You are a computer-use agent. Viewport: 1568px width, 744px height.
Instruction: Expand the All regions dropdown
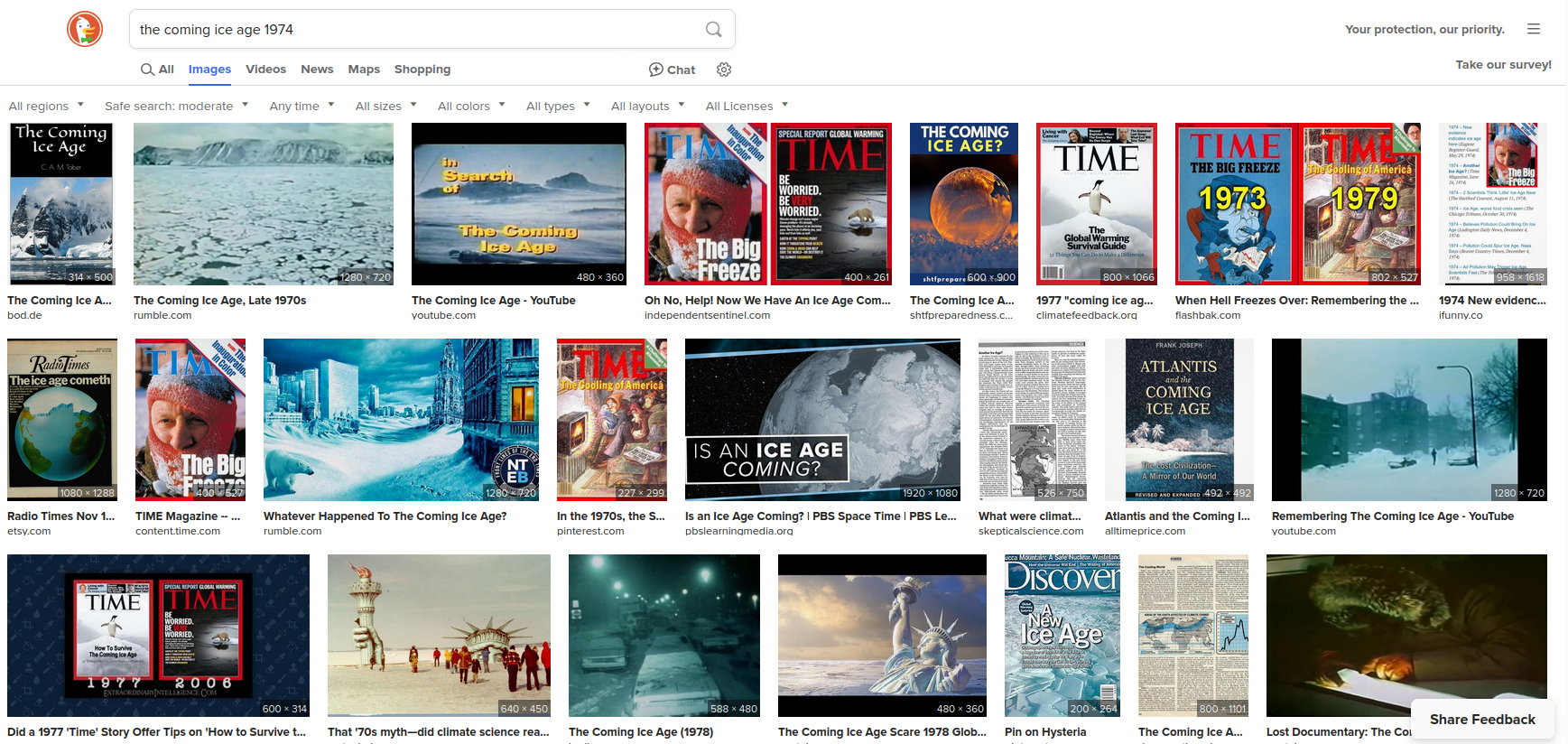tap(46, 106)
